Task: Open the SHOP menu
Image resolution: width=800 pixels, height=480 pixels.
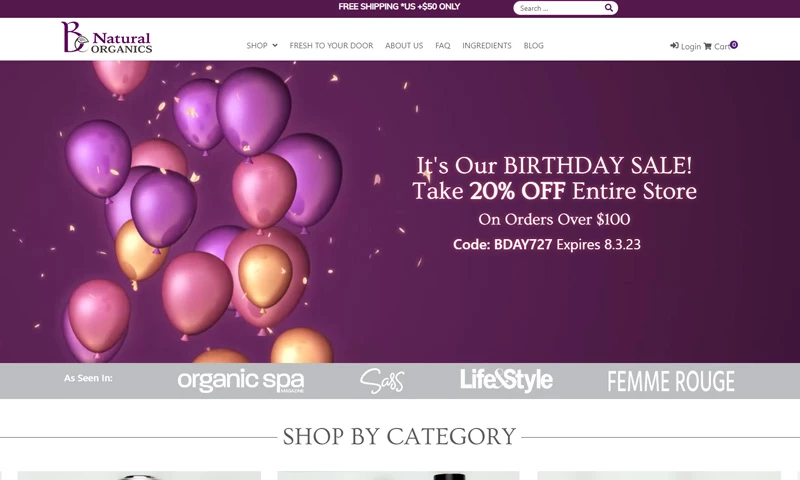Action: [257, 45]
